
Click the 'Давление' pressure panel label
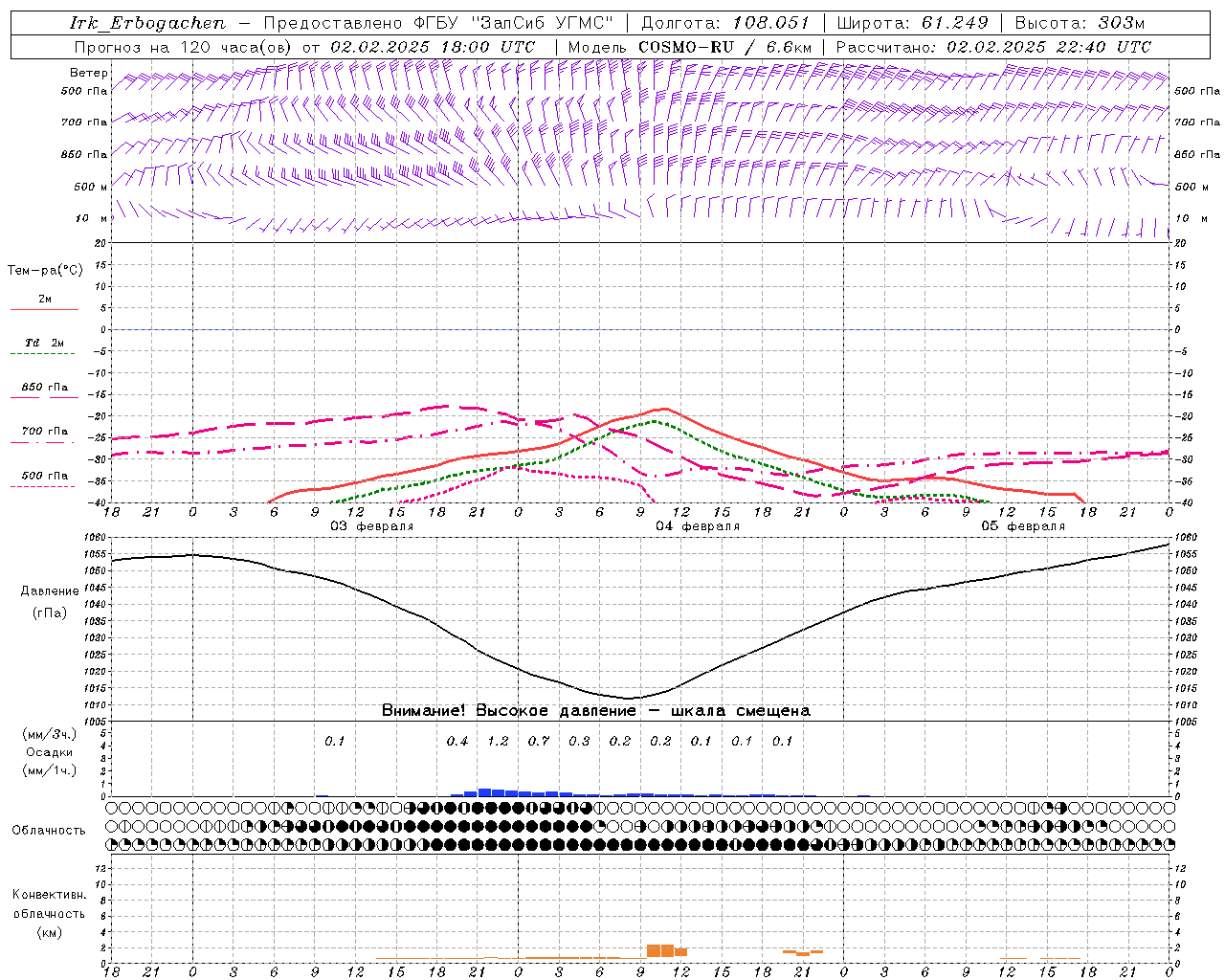(49, 591)
